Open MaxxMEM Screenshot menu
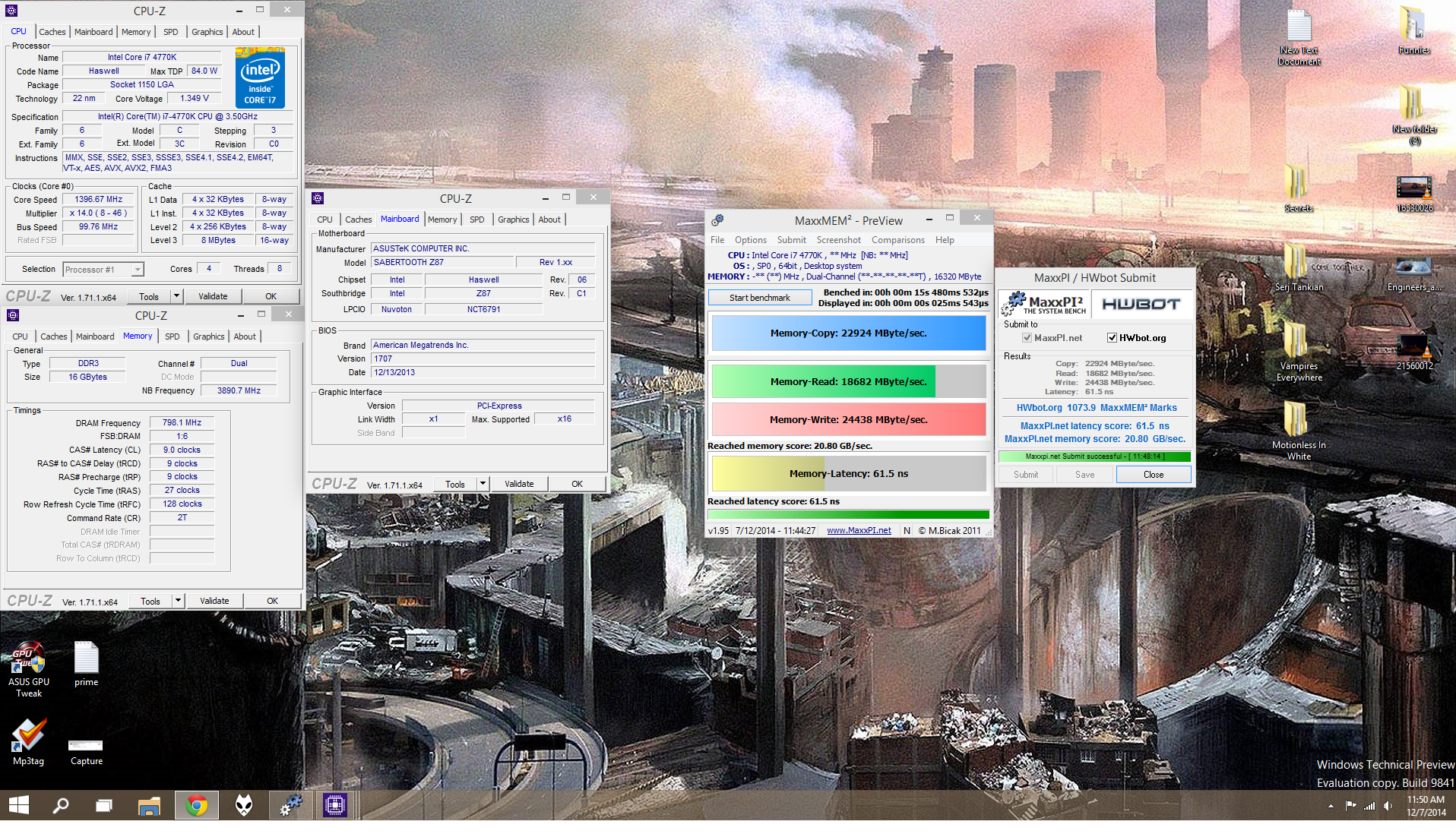 [x=838, y=240]
